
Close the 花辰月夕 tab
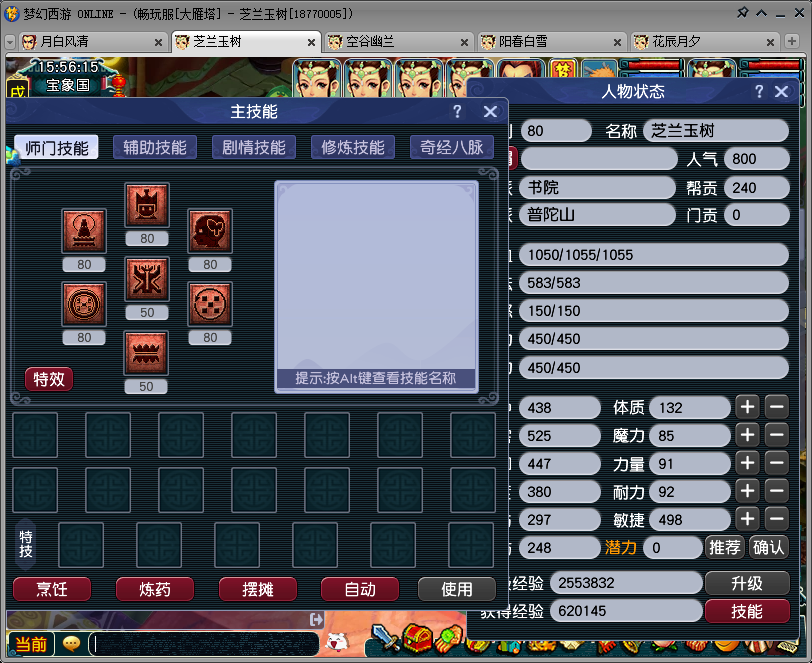[771, 42]
